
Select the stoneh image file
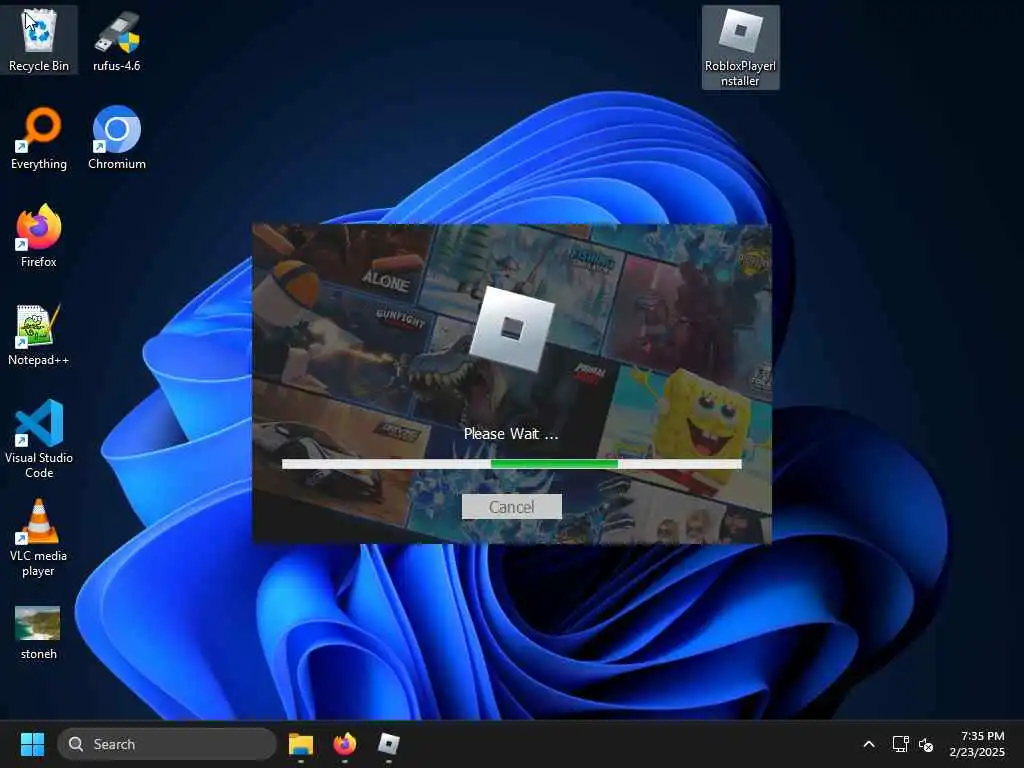(x=39, y=632)
